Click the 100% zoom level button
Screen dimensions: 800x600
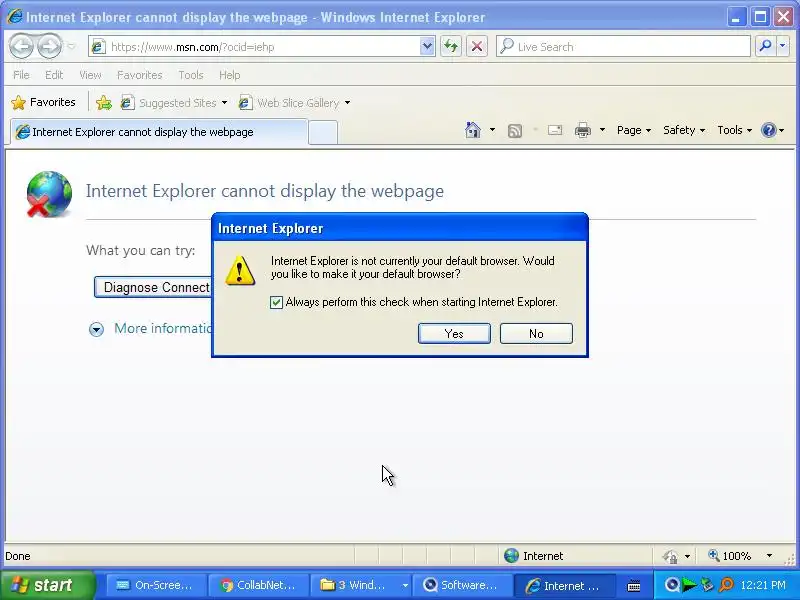(730, 556)
